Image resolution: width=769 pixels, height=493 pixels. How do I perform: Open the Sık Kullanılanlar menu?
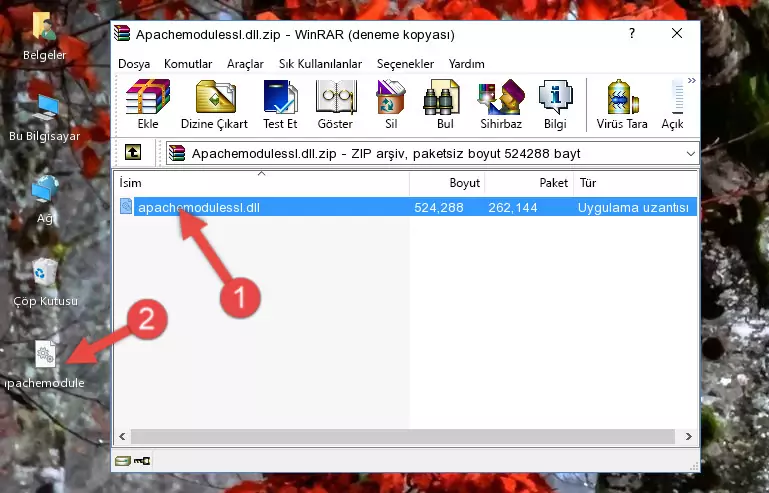tap(320, 64)
